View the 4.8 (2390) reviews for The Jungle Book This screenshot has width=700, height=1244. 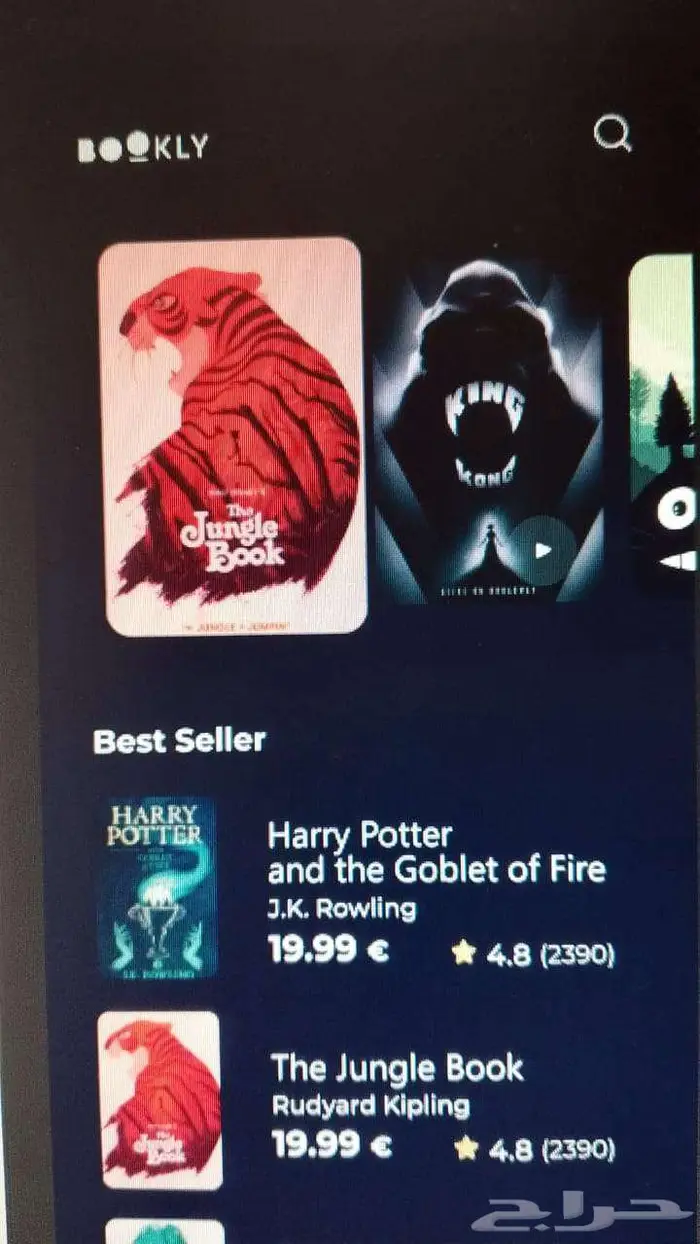pyautogui.click(x=552, y=1150)
